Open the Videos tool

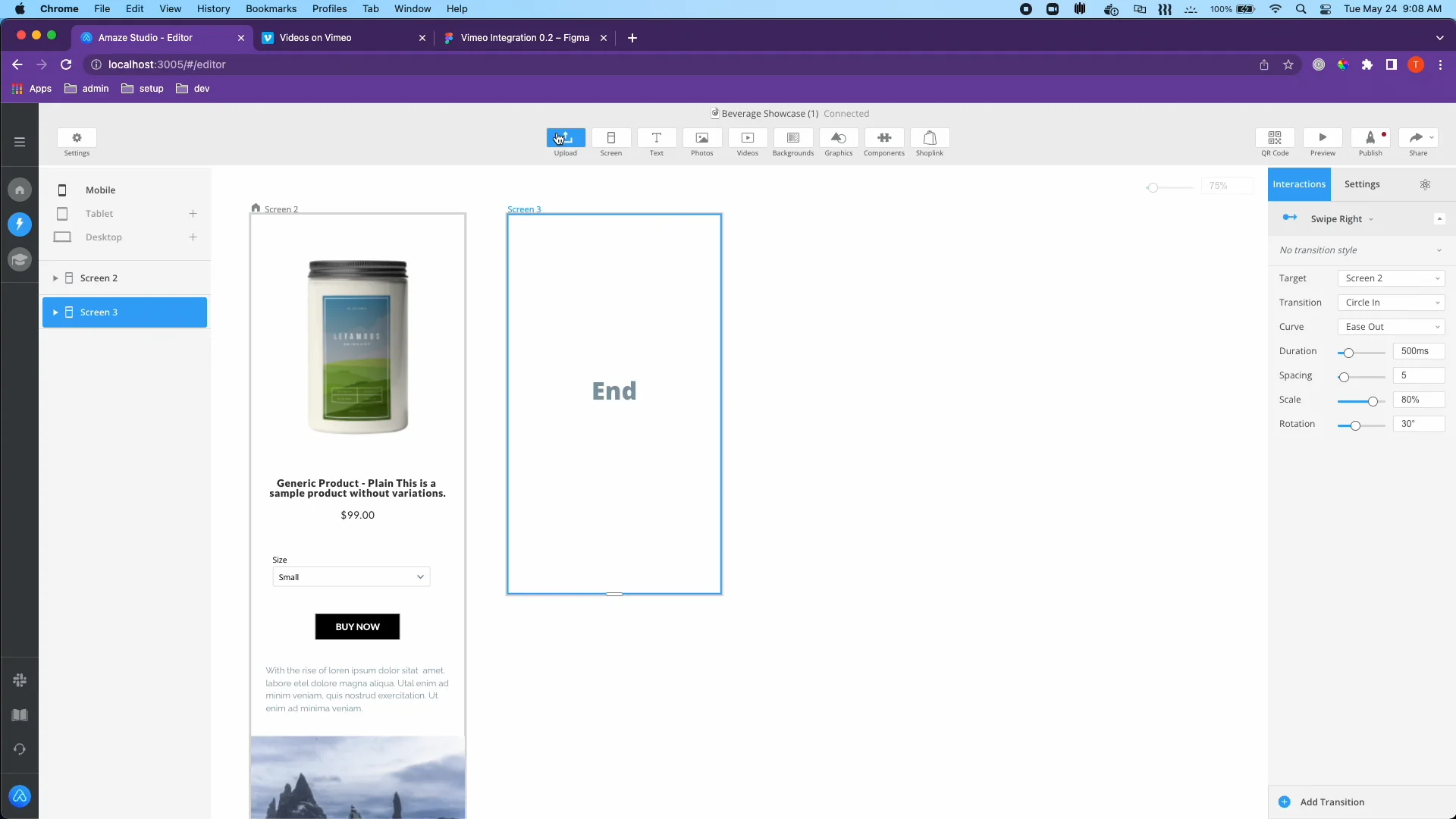pyautogui.click(x=747, y=138)
